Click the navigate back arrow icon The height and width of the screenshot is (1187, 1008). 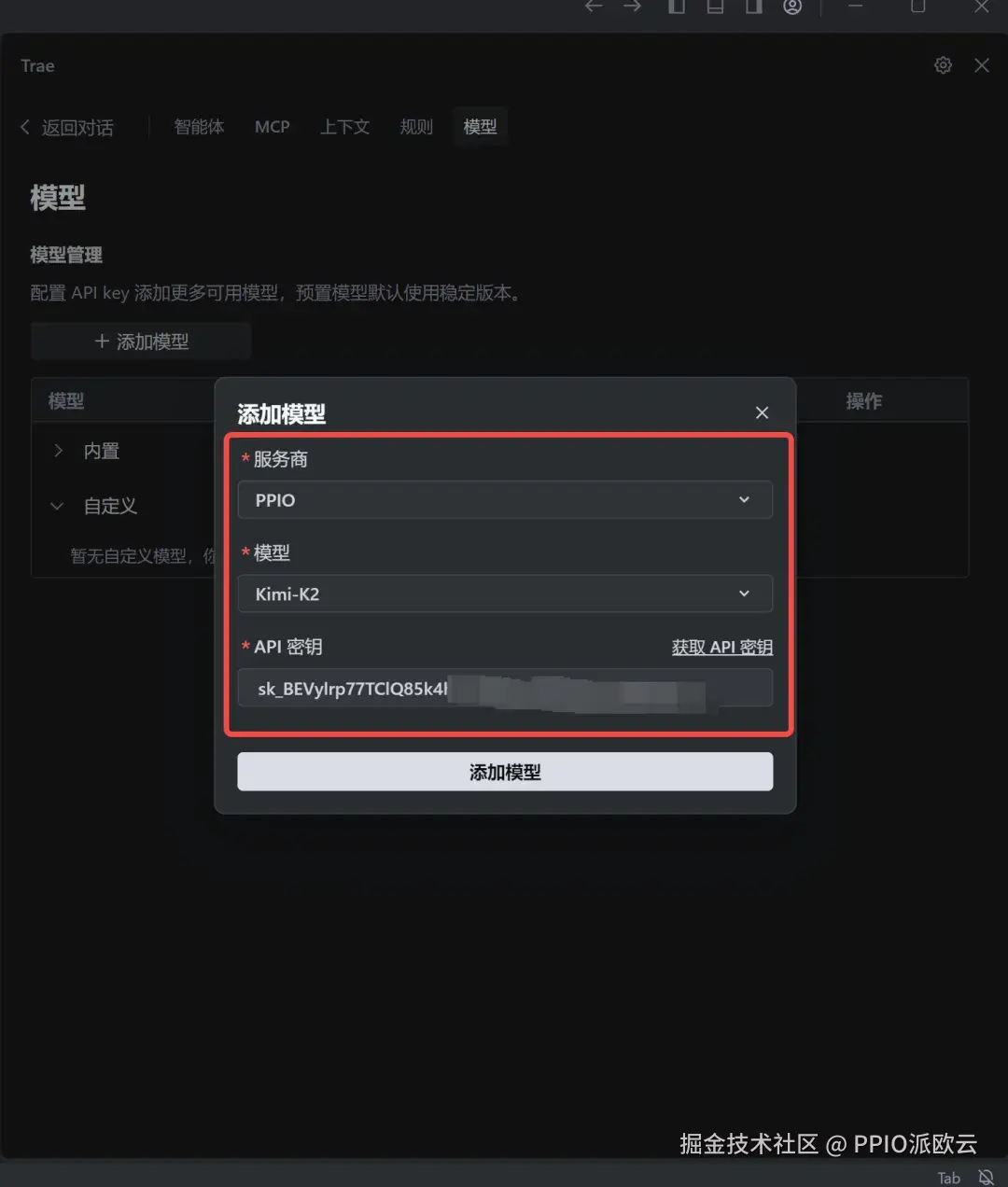(594, 6)
